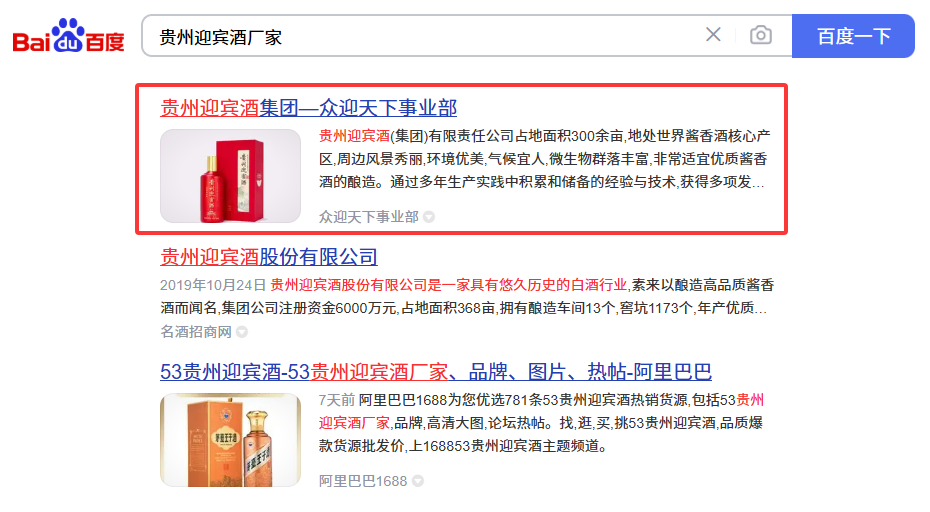Click the paw icon in the Baidu logo
Image resolution: width=930 pixels, height=512 pixels.
(x=68, y=35)
